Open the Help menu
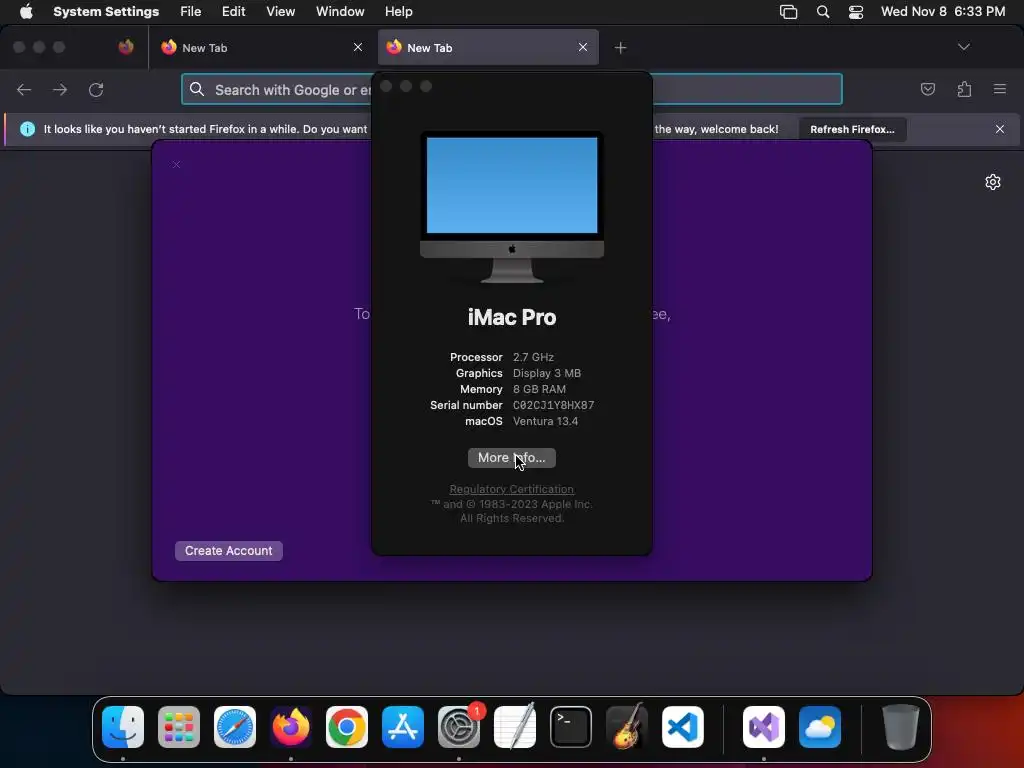Viewport: 1024px width, 768px height. point(398,11)
